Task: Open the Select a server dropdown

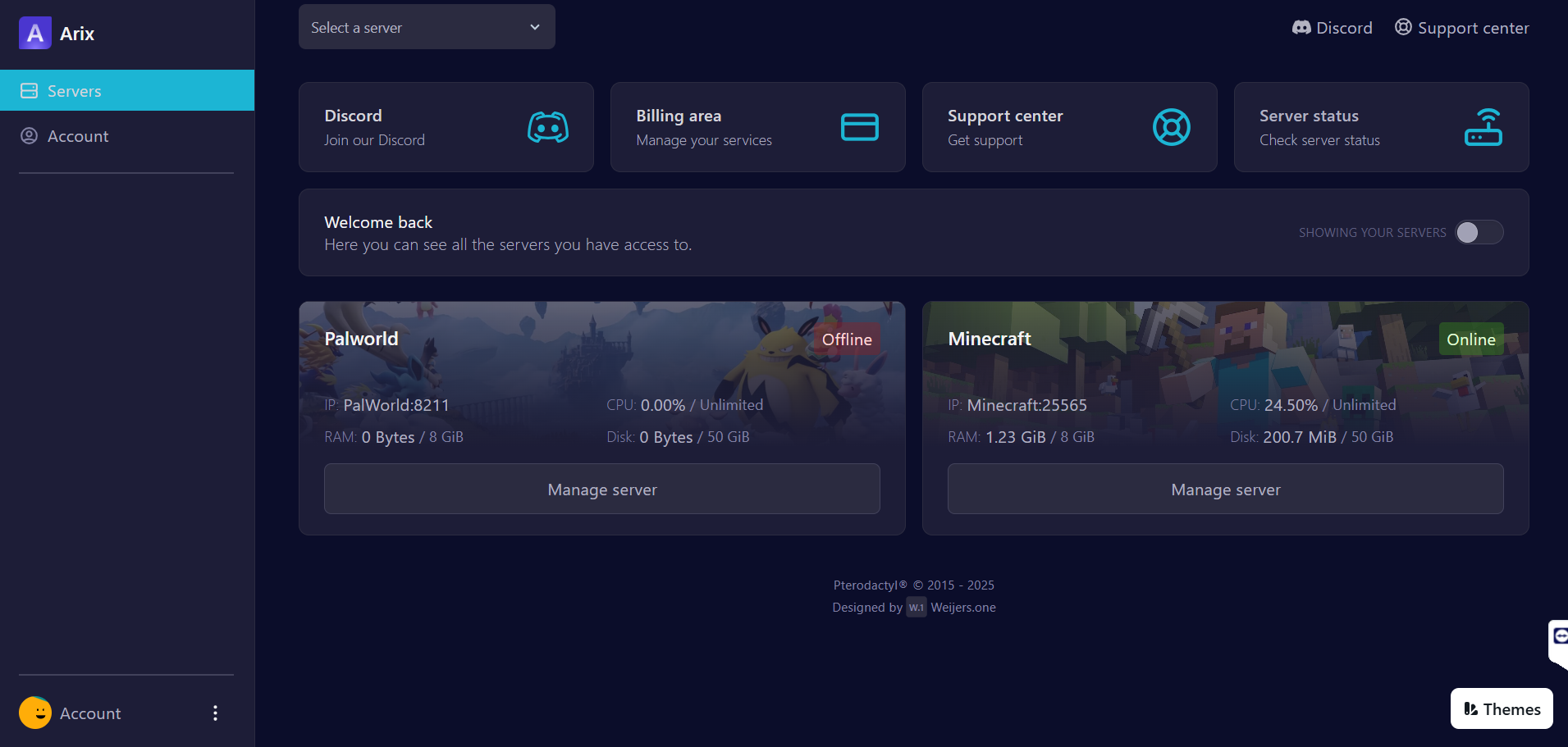Action: click(x=427, y=27)
